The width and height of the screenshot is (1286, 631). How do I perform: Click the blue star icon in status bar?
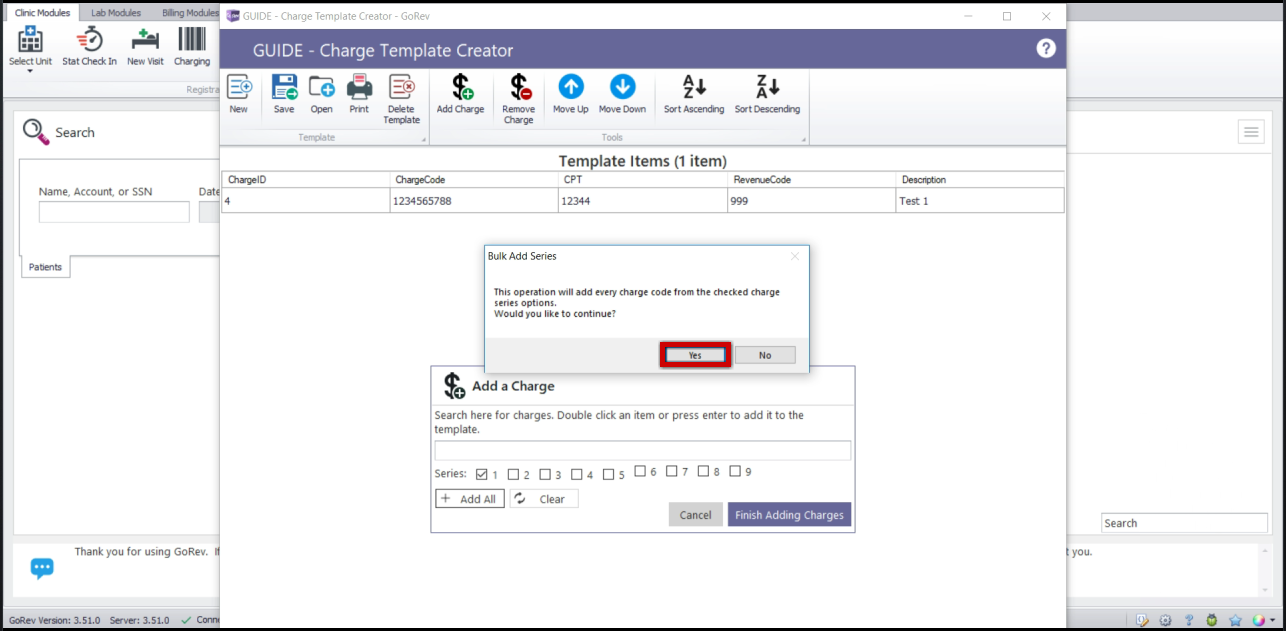point(1235,620)
